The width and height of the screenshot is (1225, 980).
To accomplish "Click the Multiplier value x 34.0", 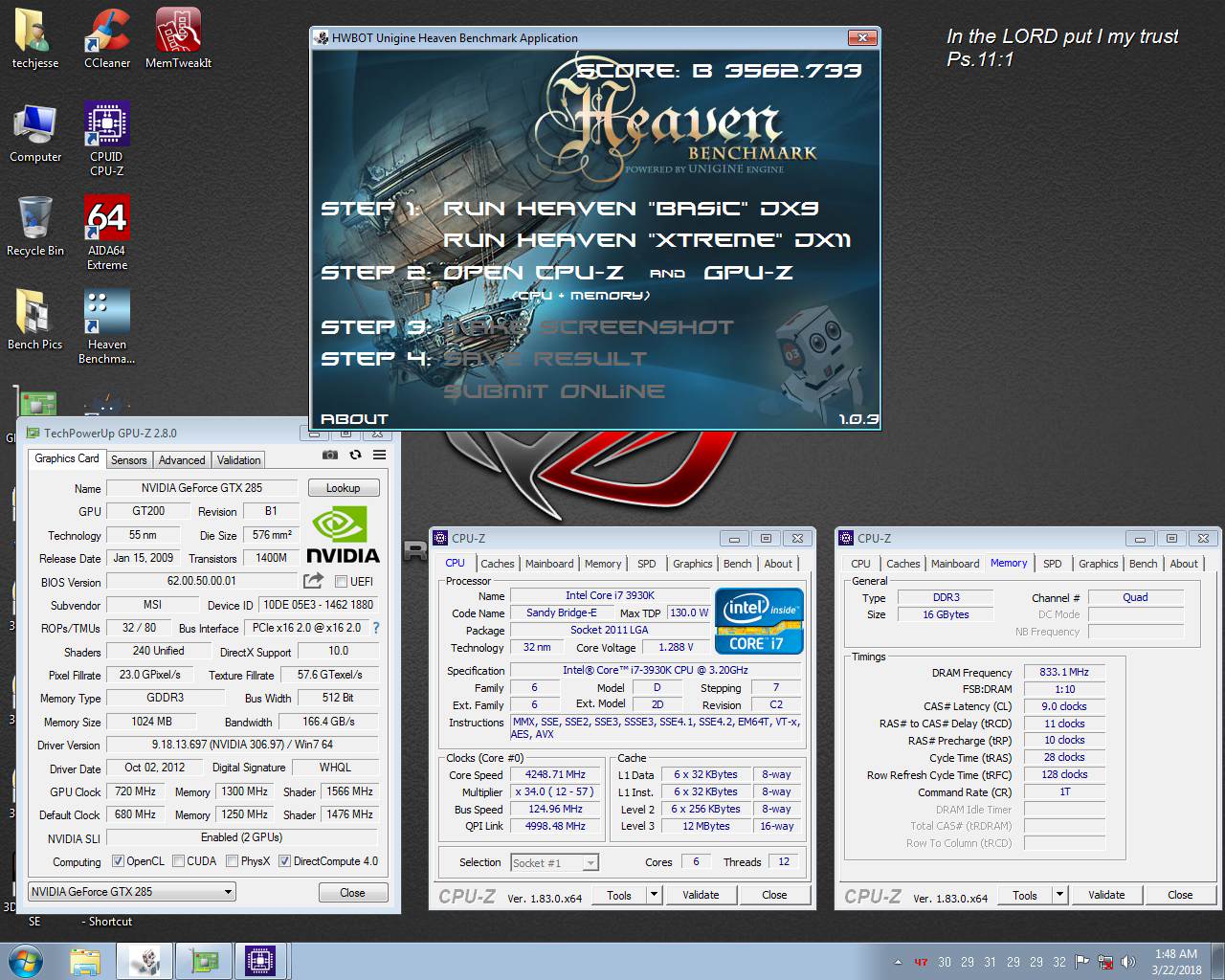I will [555, 792].
